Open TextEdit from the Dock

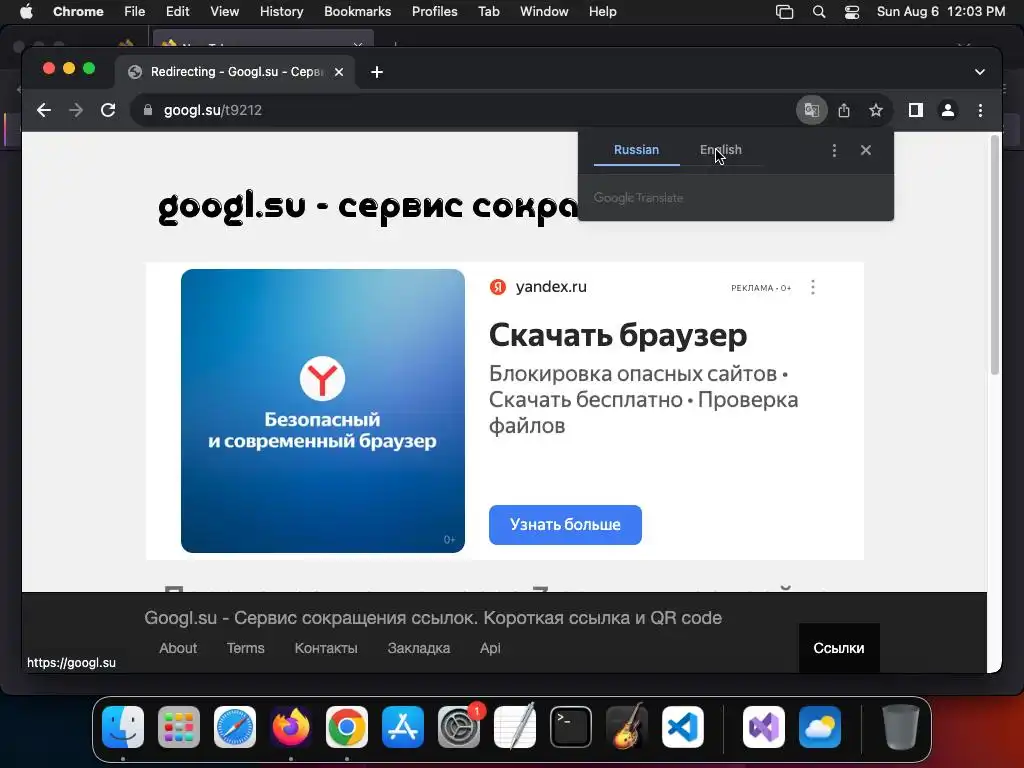[515, 727]
